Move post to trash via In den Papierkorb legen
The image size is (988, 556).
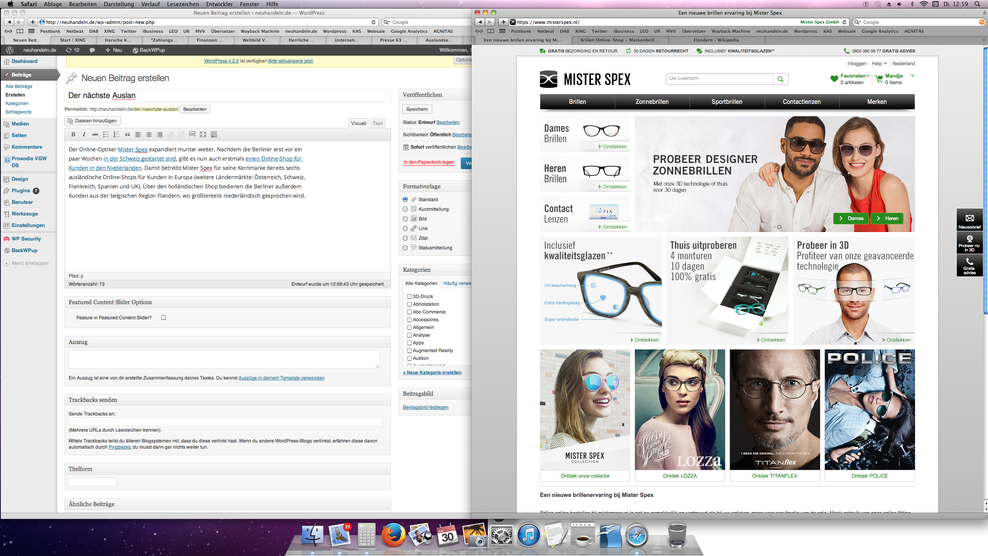coord(428,162)
